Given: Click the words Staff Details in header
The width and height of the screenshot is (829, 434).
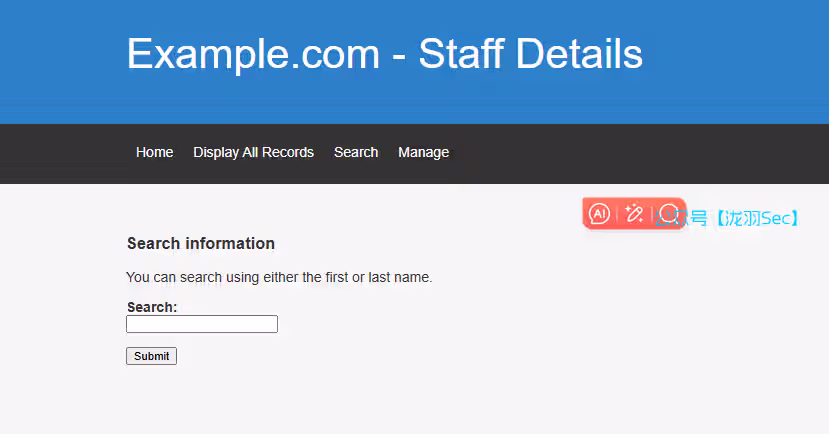Looking at the screenshot, I should [x=530, y=53].
